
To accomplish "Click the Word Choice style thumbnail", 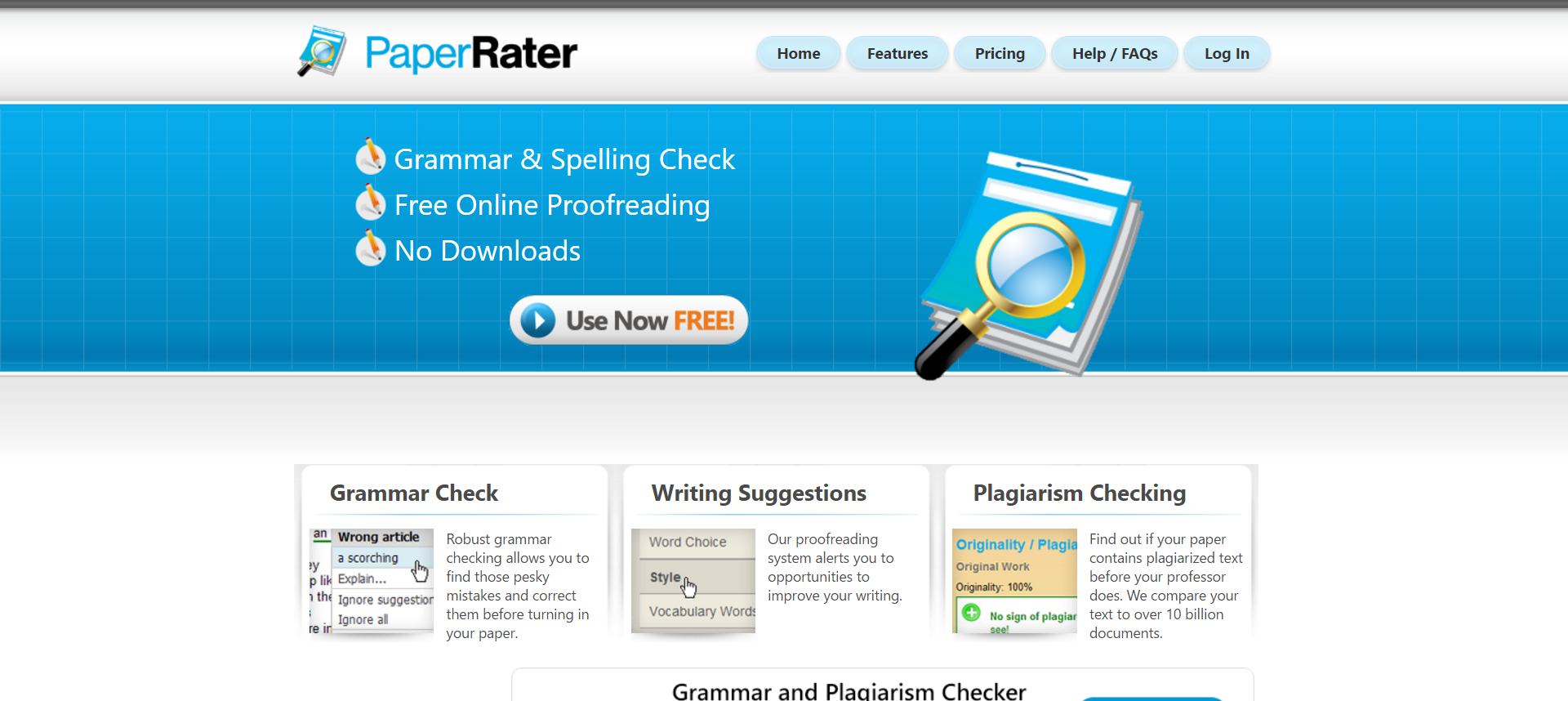I will click(693, 581).
